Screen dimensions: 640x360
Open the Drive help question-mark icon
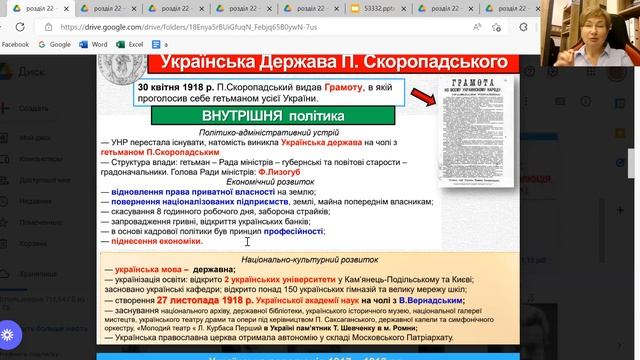tap(529, 72)
